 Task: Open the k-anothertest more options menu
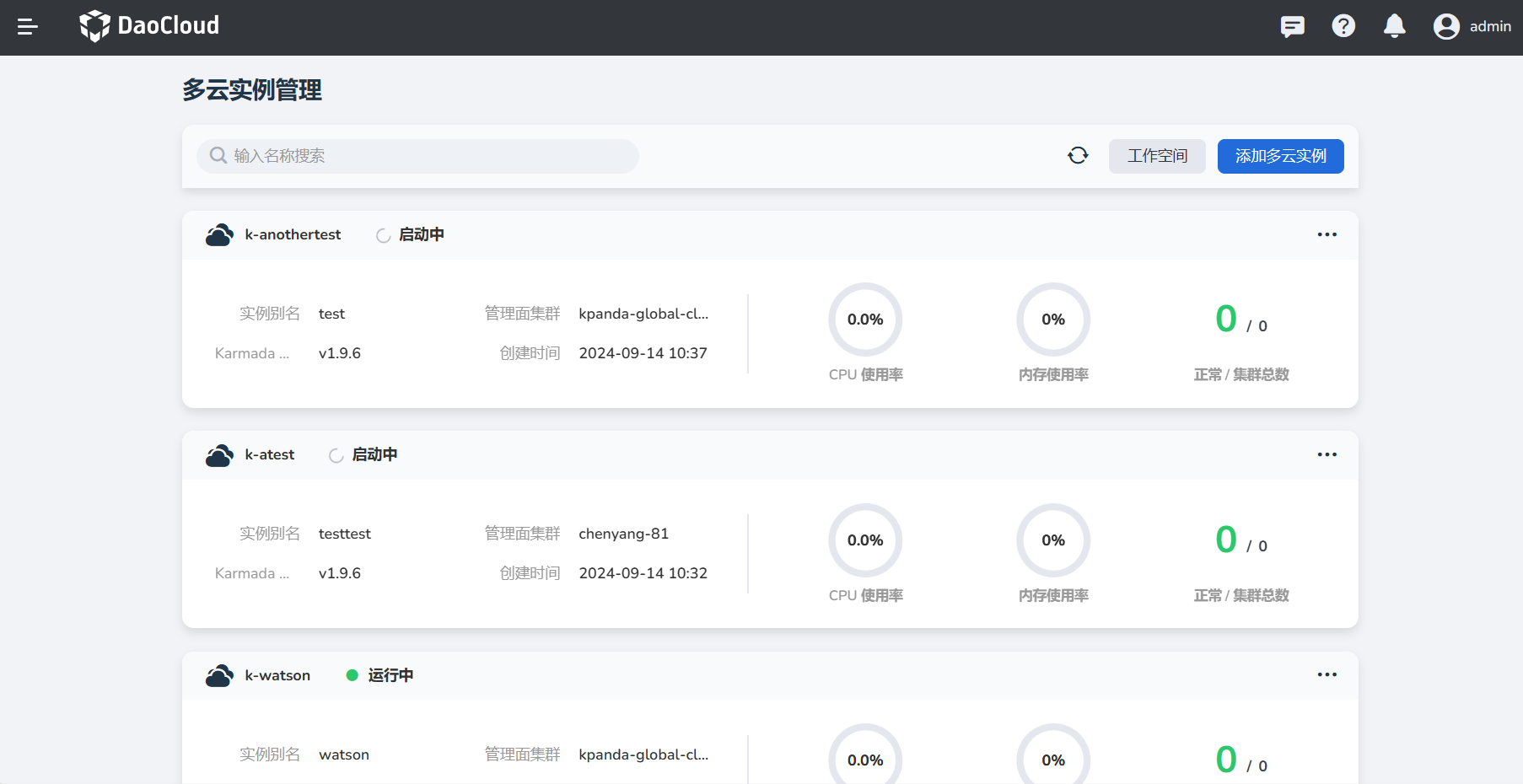coord(1327,235)
